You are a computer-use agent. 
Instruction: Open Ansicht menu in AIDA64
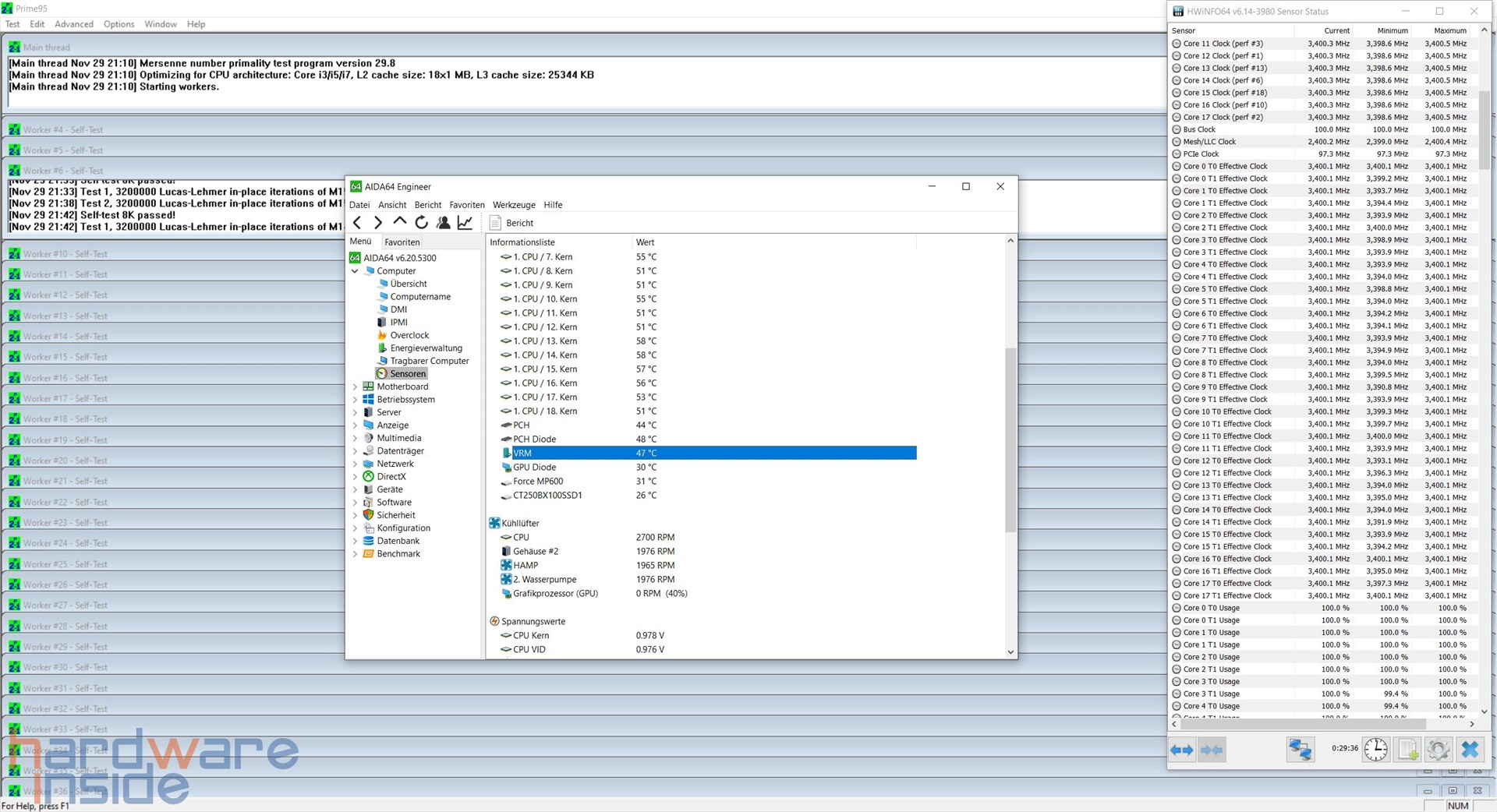pyautogui.click(x=392, y=205)
